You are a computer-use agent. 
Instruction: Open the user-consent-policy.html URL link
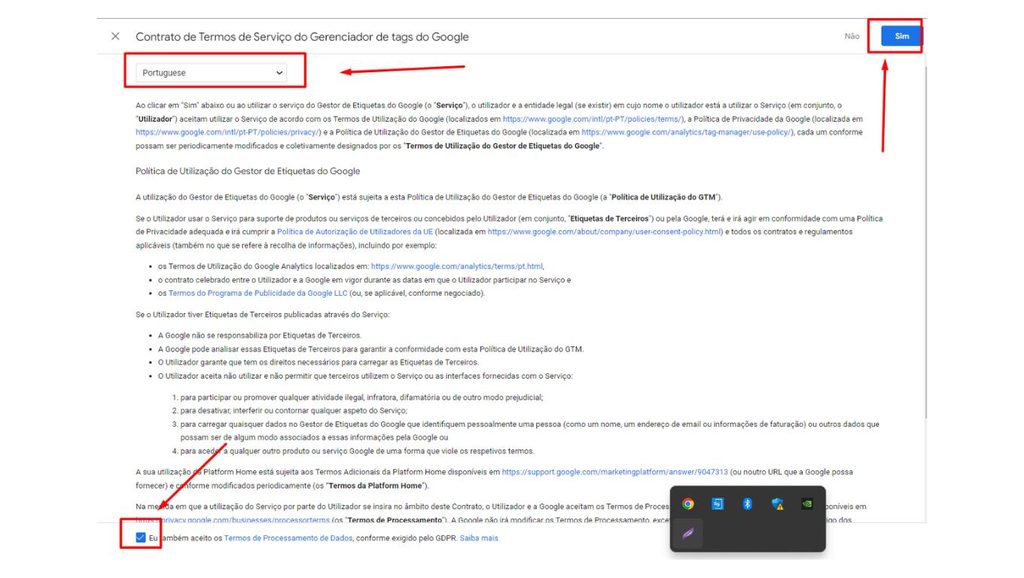coord(605,232)
